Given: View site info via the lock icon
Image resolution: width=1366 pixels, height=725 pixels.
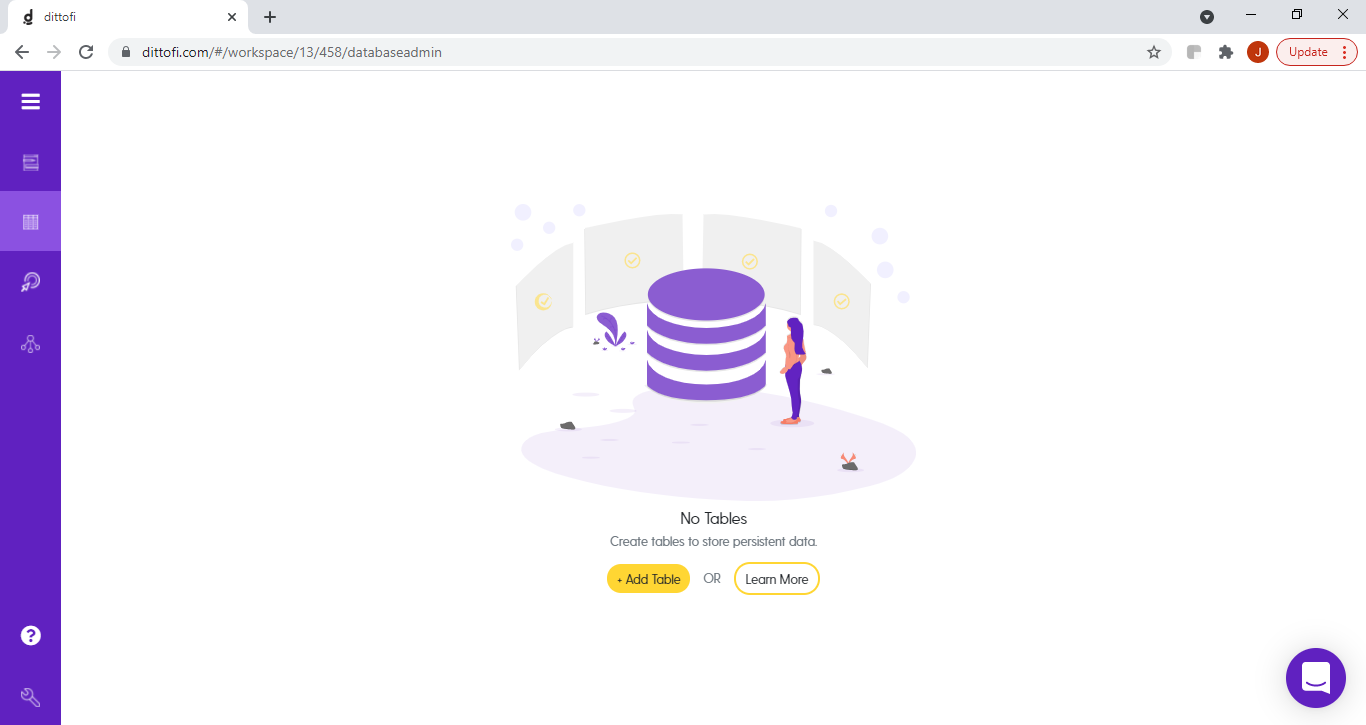Looking at the screenshot, I should pos(126,52).
